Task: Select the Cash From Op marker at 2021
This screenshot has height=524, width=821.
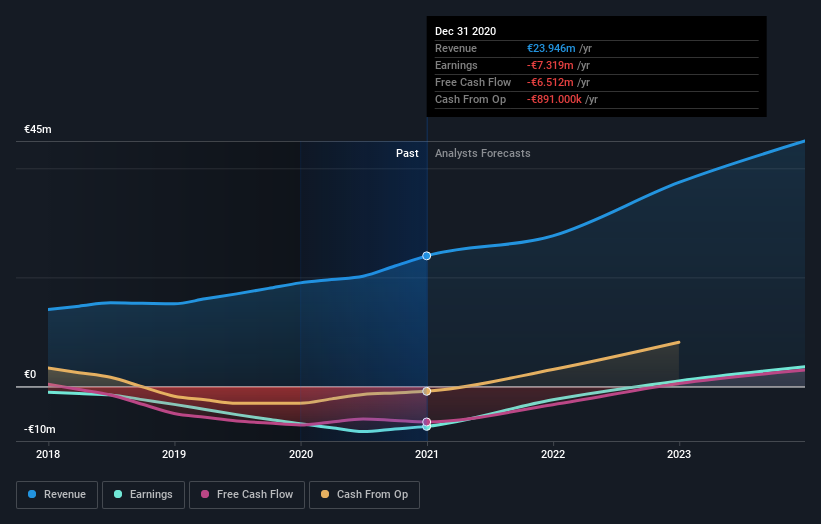Action: 427,391
